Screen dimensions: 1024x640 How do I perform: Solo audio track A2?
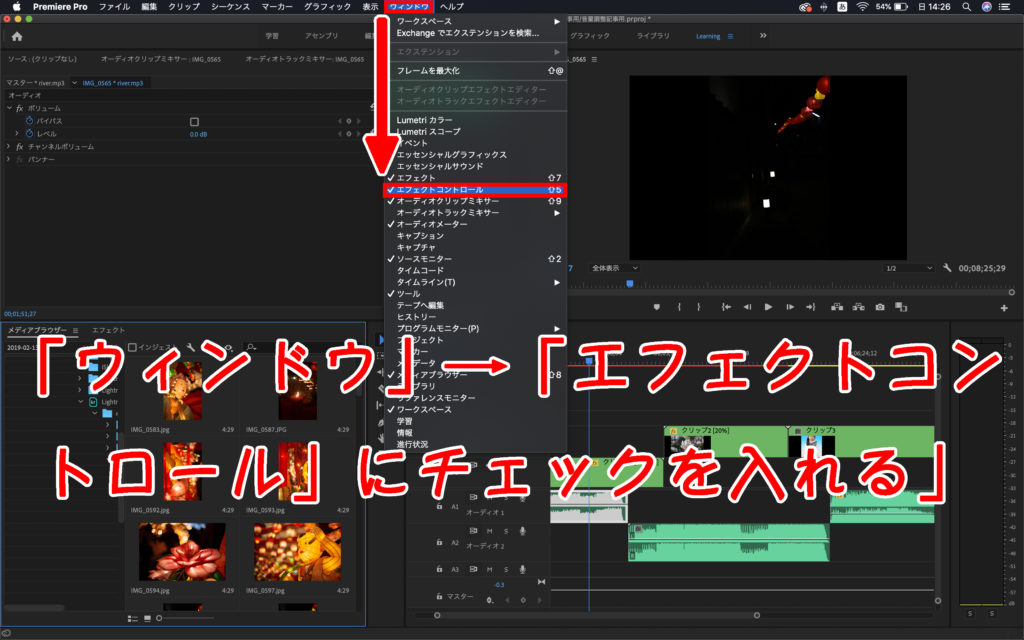point(505,532)
